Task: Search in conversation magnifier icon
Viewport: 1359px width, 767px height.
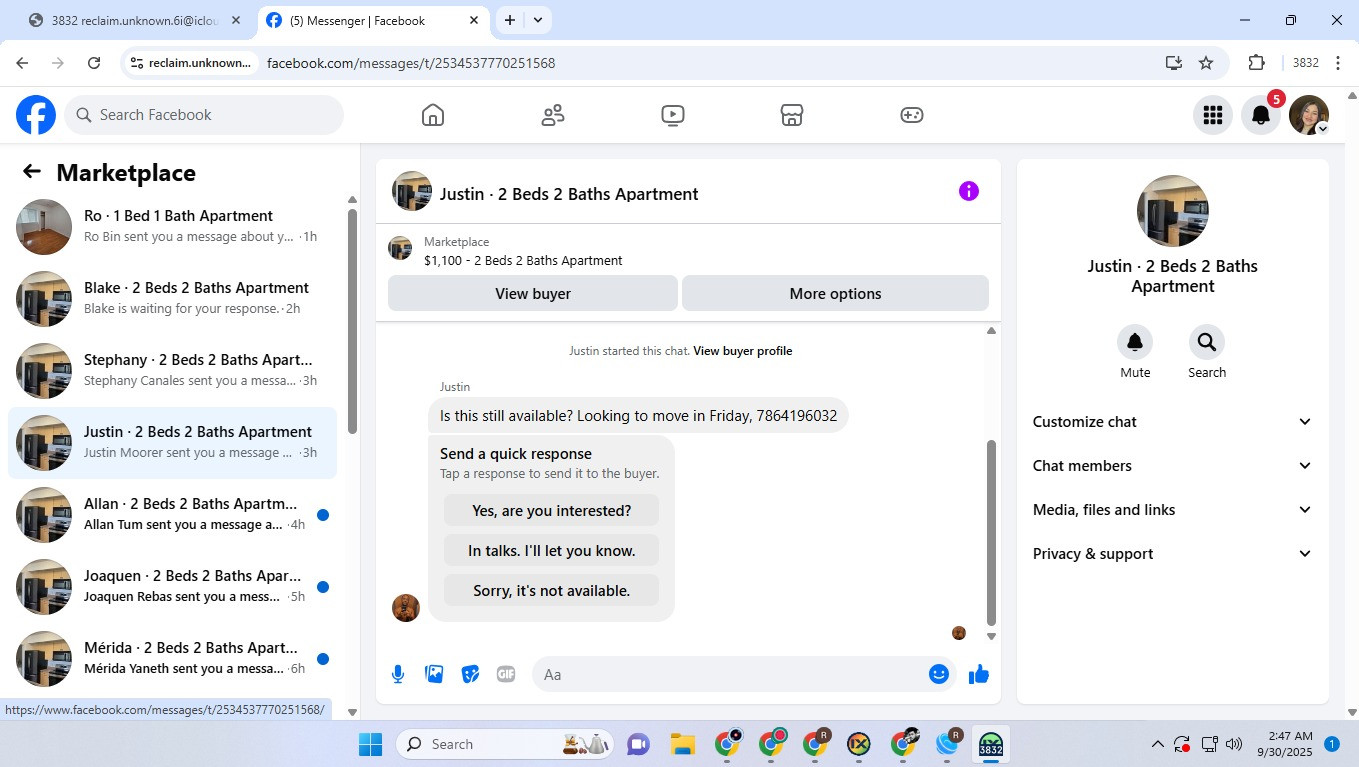Action: point(1207,342)
